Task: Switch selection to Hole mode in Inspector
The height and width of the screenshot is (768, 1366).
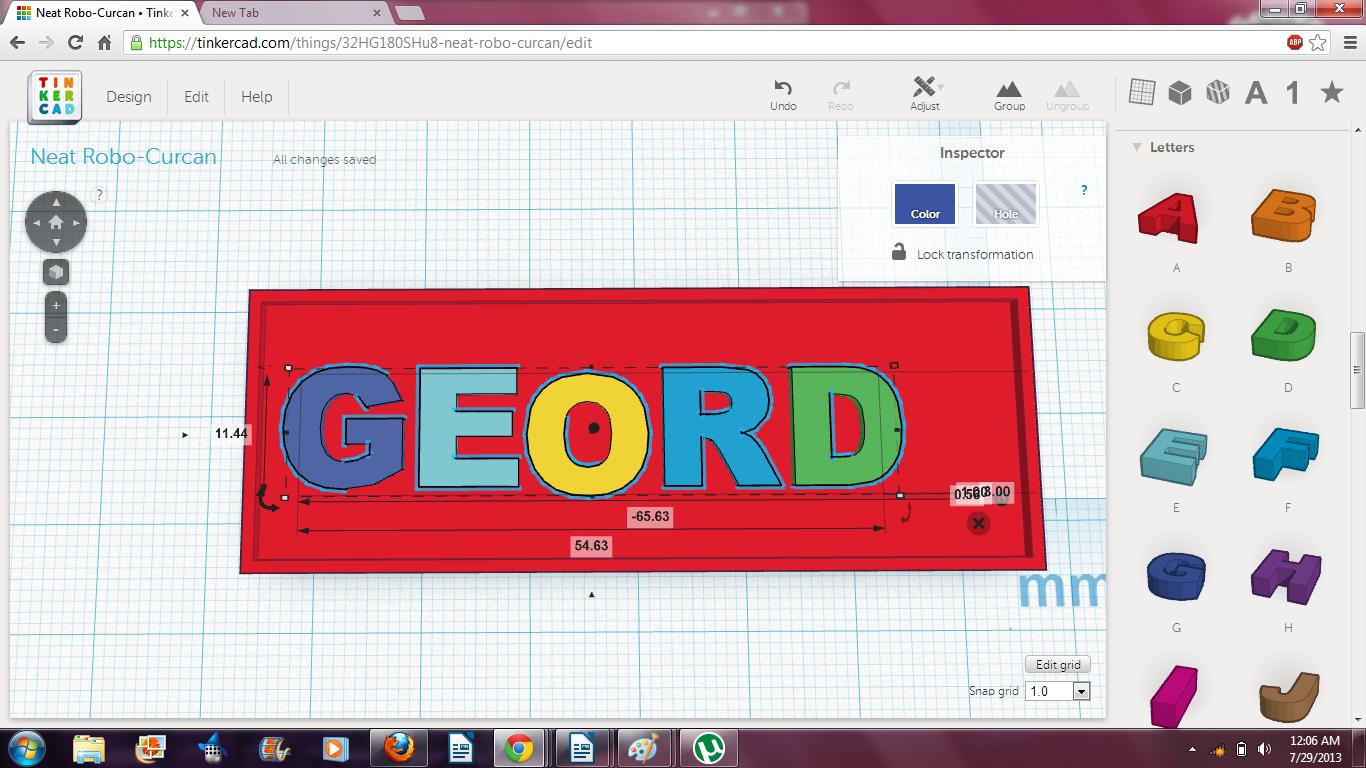Action: pyautogui.click(x=1005, y=204)
